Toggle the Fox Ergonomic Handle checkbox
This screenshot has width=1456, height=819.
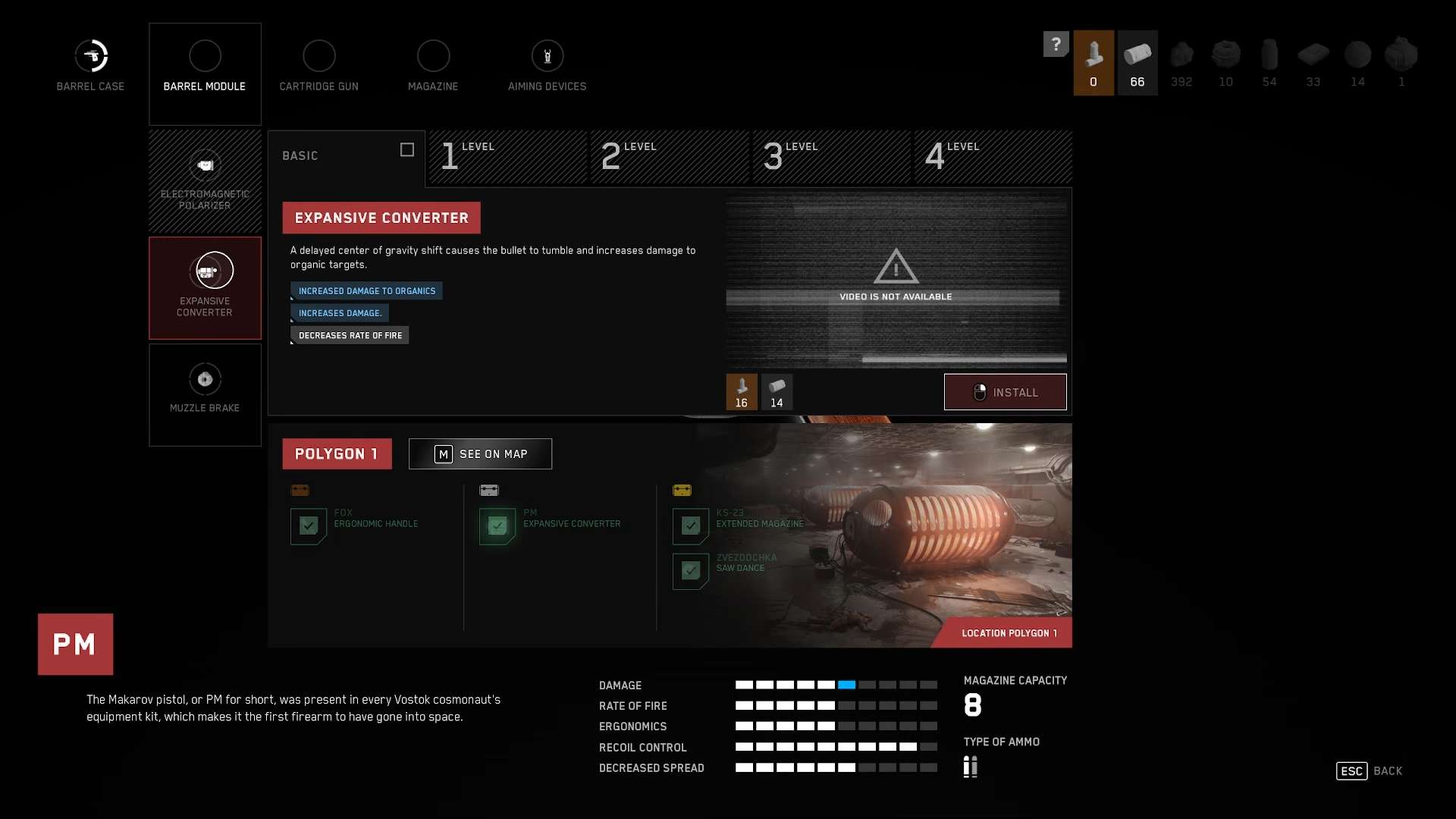309,526
